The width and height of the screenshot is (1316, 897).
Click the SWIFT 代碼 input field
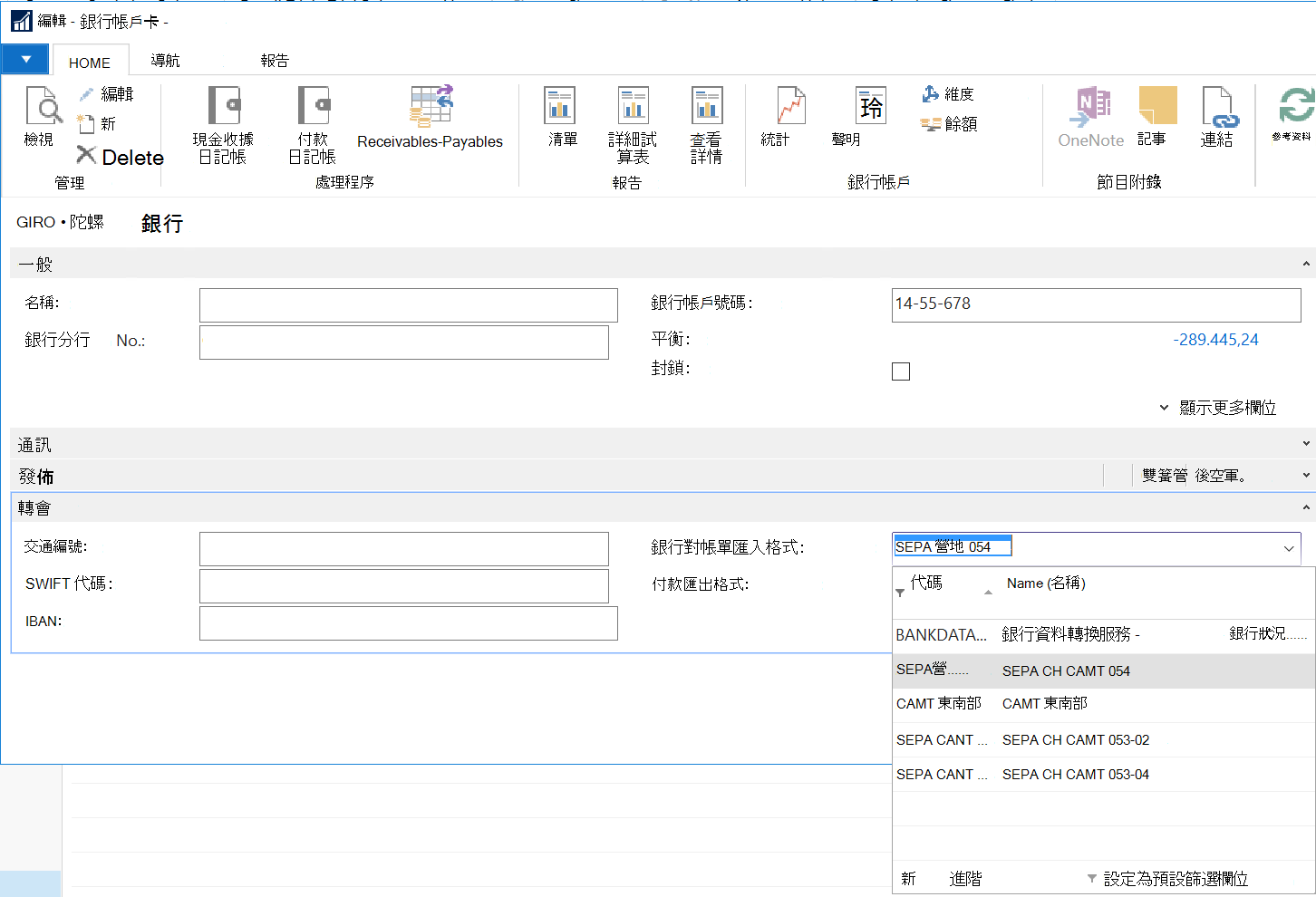(x=404, y=586)
